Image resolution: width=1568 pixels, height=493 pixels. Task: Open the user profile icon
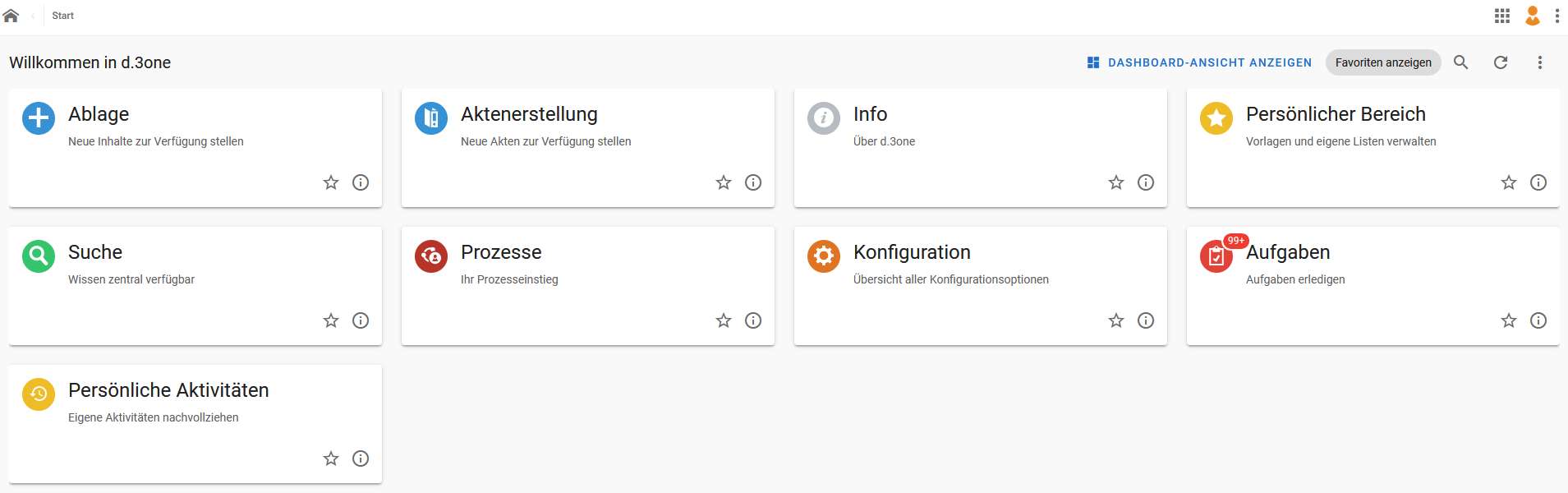point(1533,16)
